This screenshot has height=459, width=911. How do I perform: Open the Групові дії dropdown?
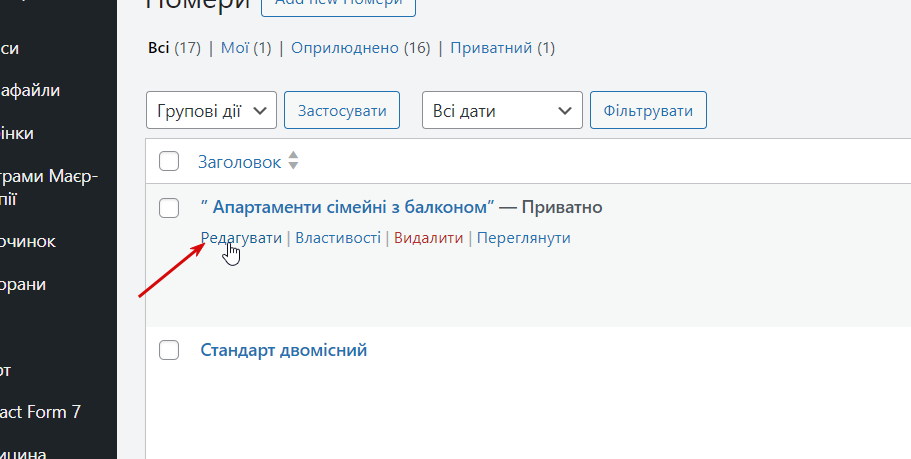tap(211, 111)
